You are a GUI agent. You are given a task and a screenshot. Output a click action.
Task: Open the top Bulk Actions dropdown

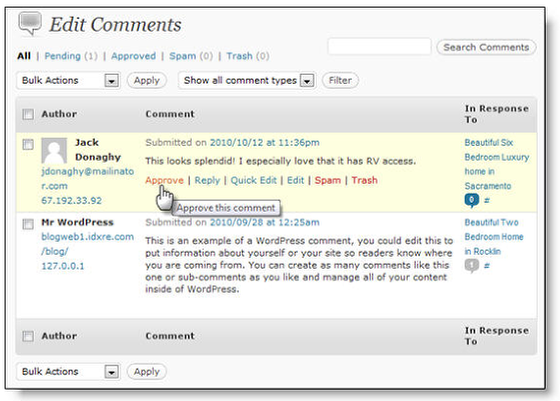[68, 80]
